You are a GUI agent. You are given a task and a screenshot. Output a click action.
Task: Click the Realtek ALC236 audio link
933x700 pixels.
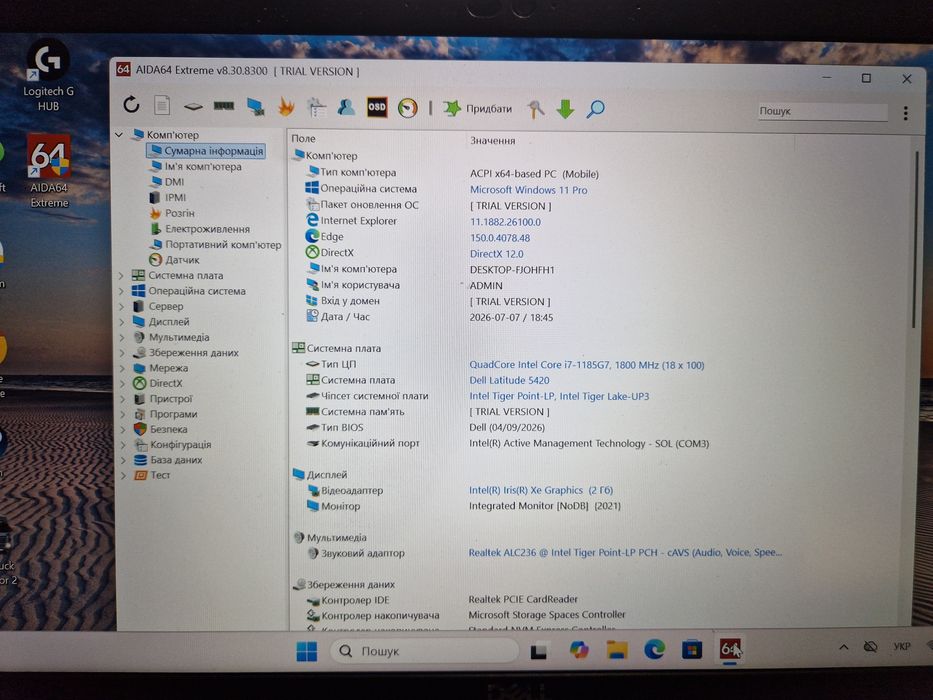tap(625, 553)
